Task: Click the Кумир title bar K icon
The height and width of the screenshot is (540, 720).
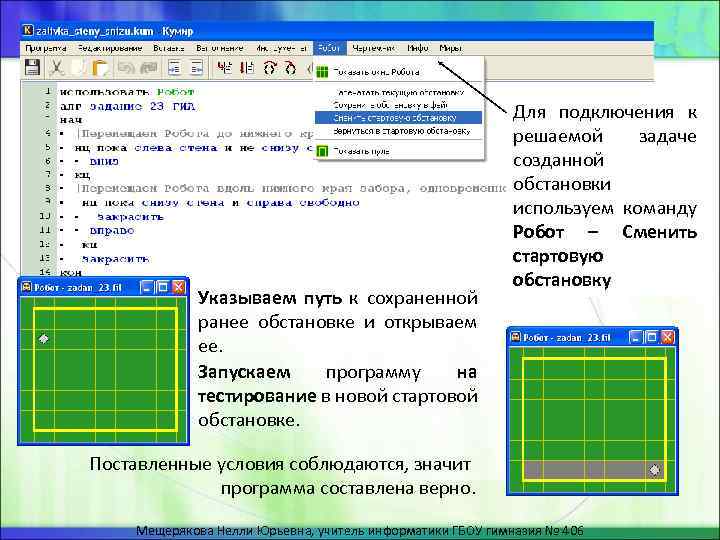Action: (28, 30)
